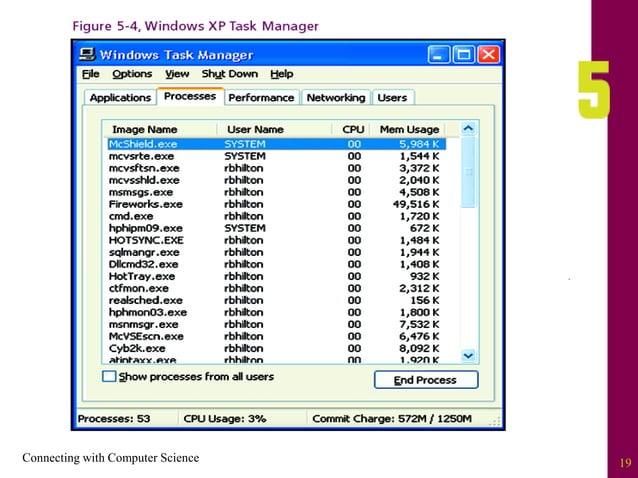Sort the list by Image Name header
This screenshot has width=638, height=478.
pos(145,129)
